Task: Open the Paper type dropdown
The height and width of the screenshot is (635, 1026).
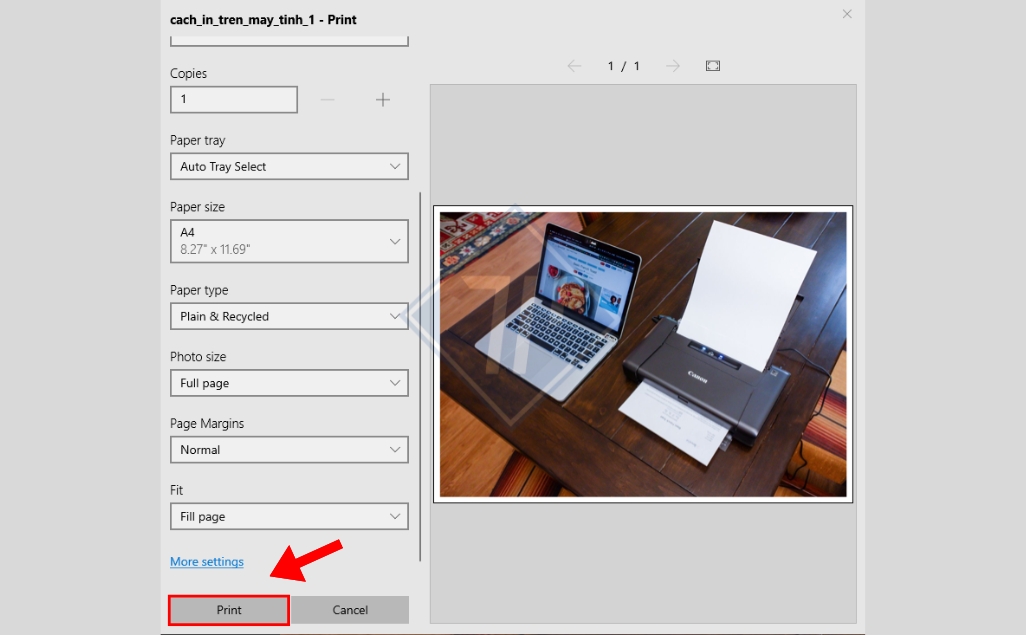Action: point(289,317)
